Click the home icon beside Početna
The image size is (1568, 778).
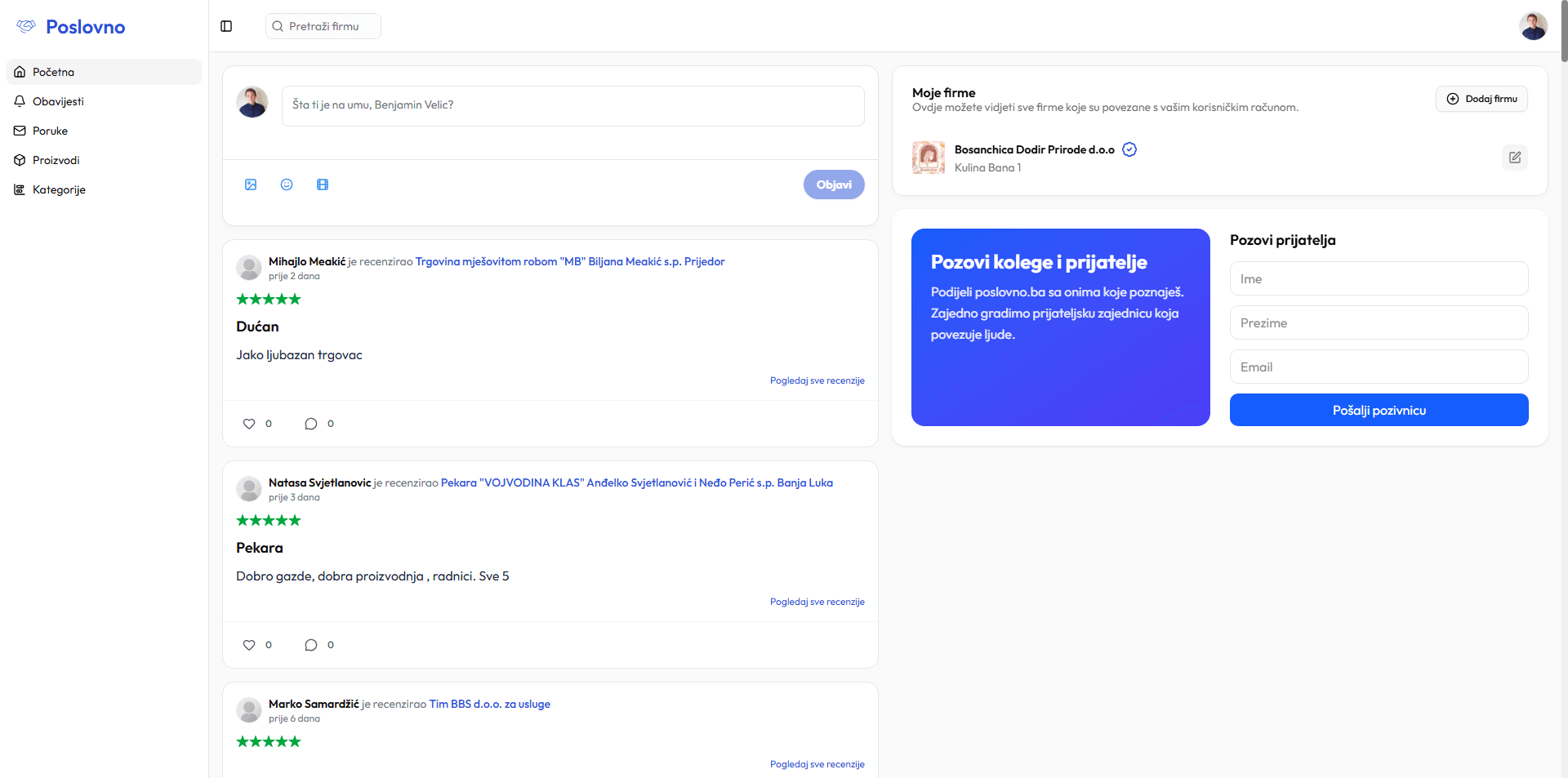(x=20, y=72)
